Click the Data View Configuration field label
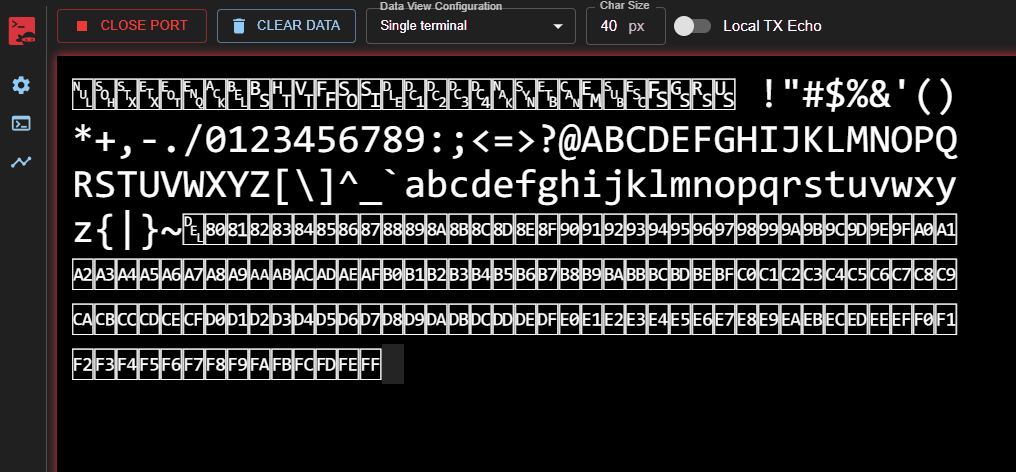 (x=440, y=7)
